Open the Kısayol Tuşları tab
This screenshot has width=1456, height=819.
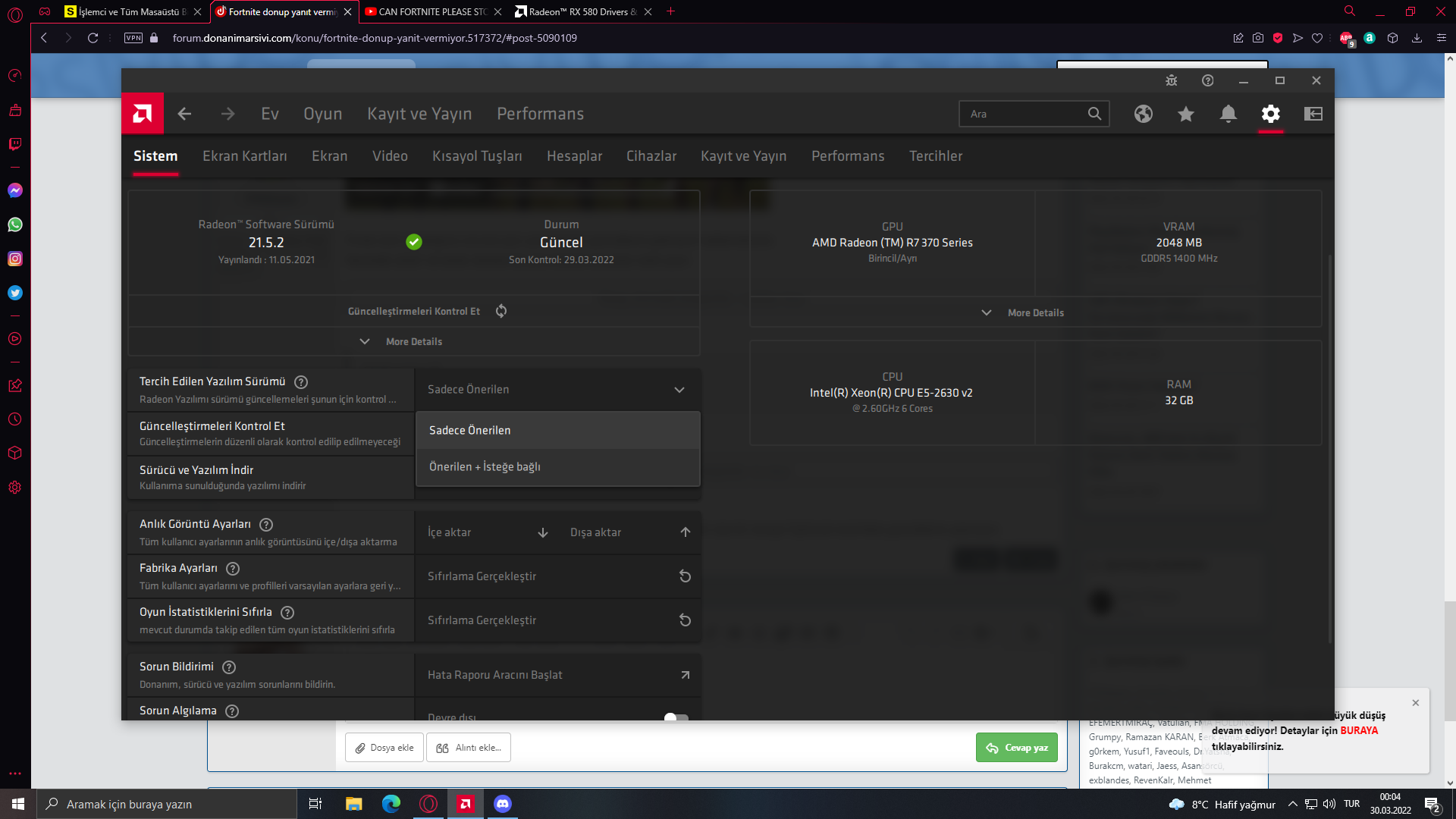477,156
